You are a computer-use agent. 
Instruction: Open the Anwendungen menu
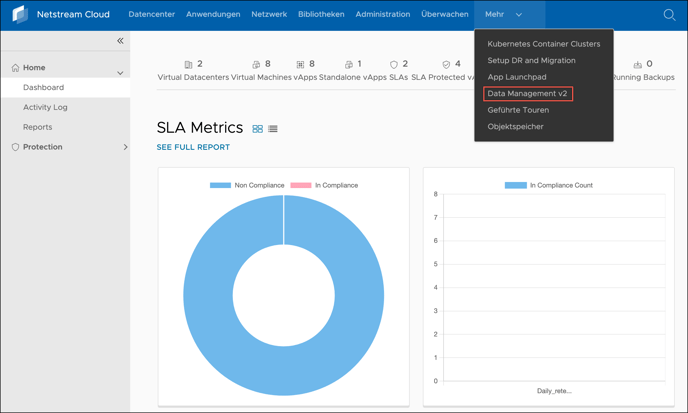213,14
